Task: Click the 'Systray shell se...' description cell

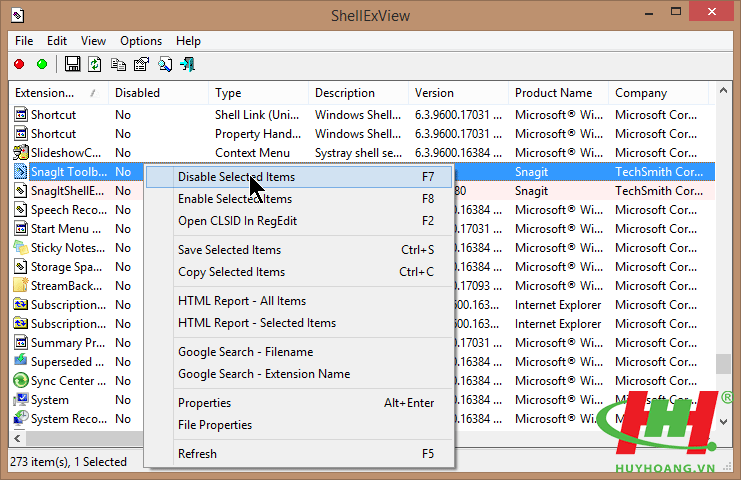Action: [x=359, y=153]
